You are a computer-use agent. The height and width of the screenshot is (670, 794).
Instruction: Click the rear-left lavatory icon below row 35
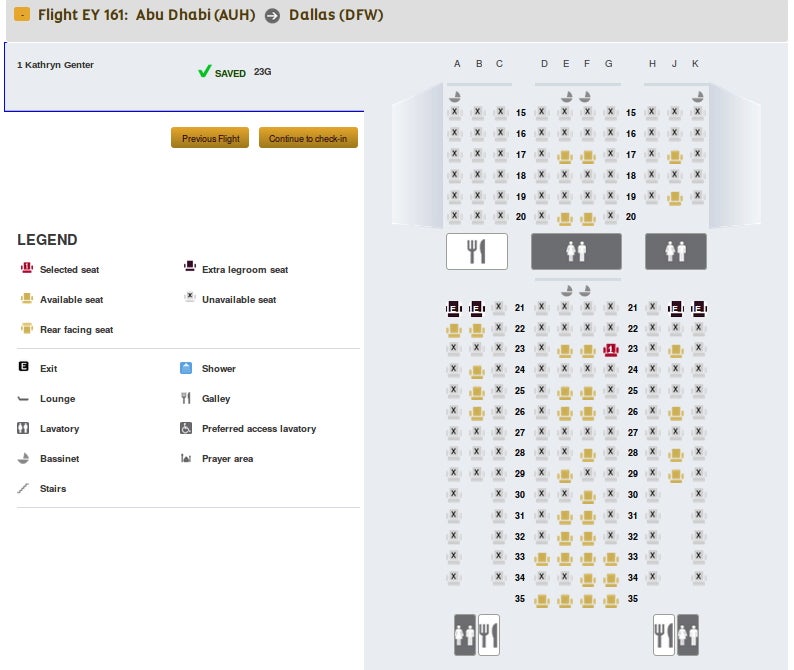tap(465, 635)
